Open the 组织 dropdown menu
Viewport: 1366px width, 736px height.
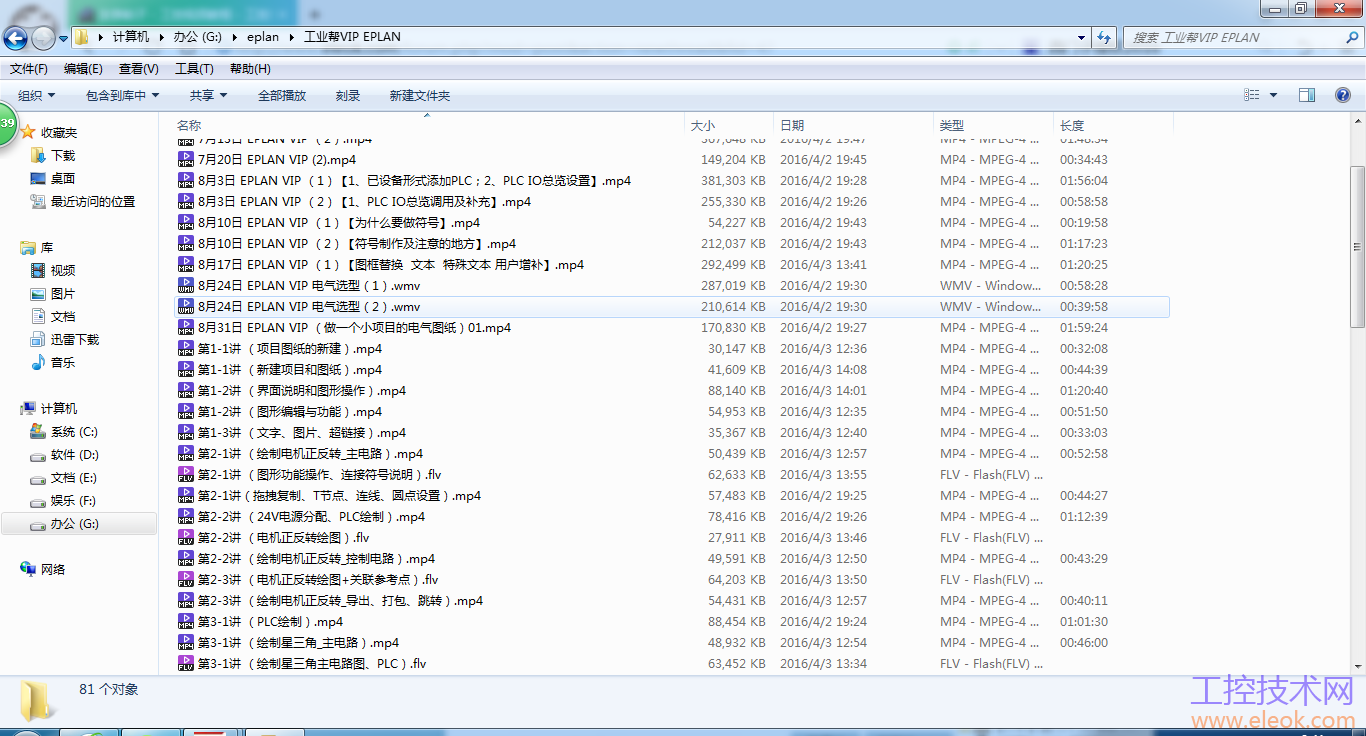[36, 95]
